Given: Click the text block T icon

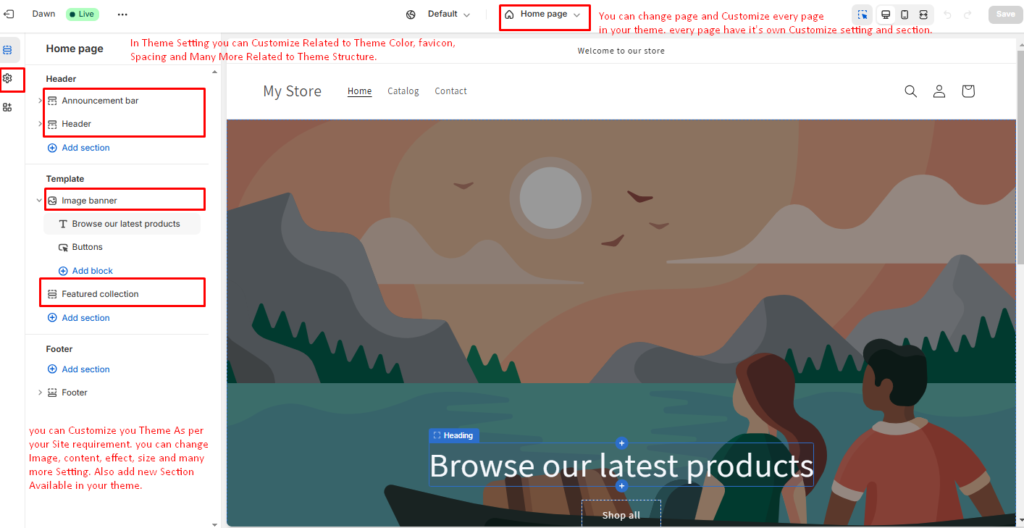Looking at the screenshot, I should click(63, 223).
